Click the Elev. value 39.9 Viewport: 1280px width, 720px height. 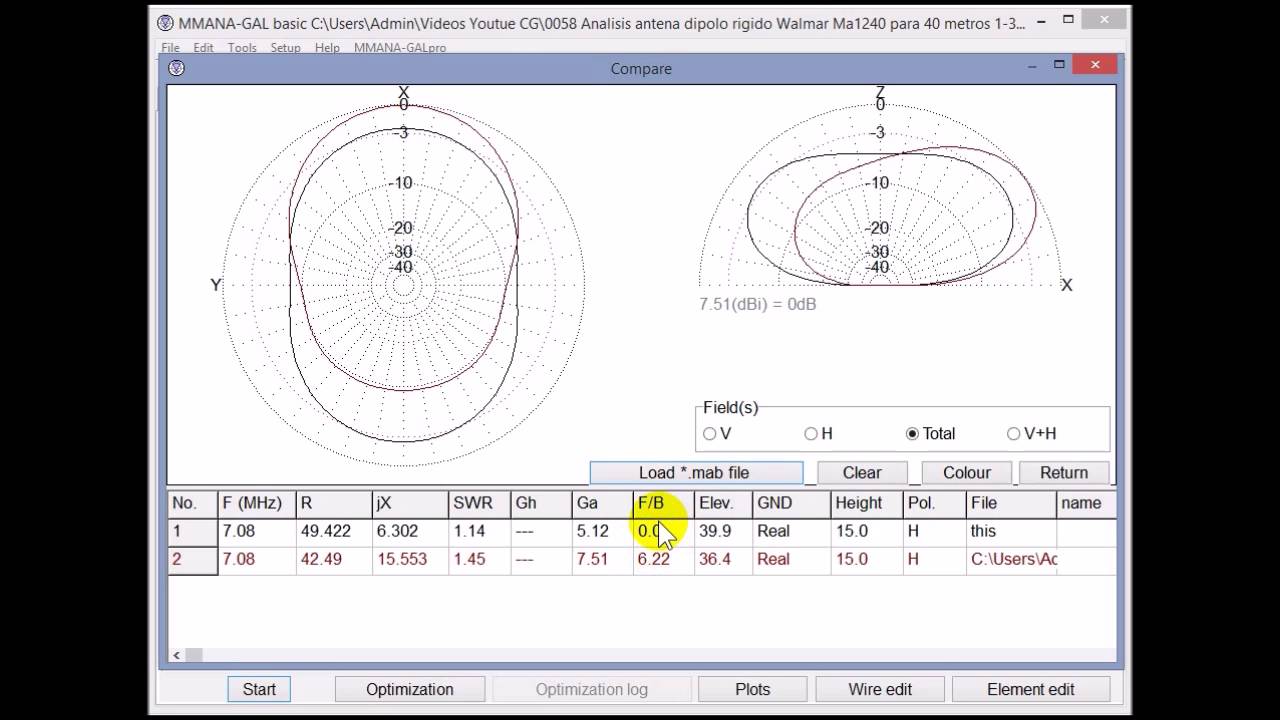715,531
